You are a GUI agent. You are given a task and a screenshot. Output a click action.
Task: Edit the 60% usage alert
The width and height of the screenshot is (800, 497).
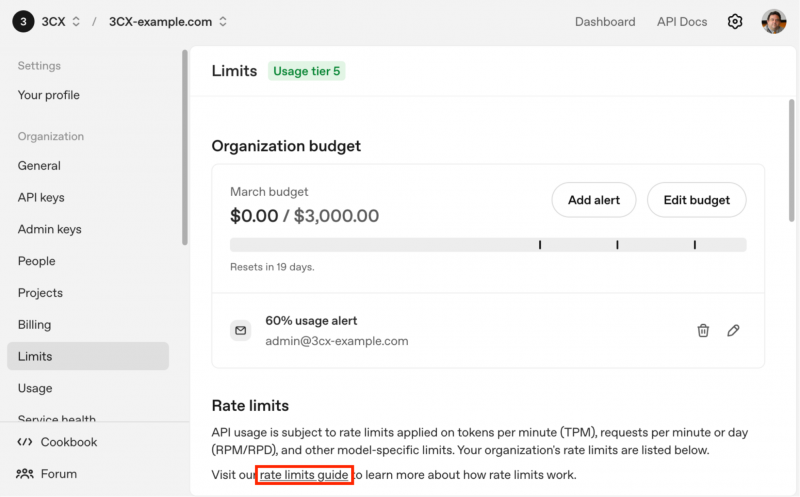[x=733, y=330]
